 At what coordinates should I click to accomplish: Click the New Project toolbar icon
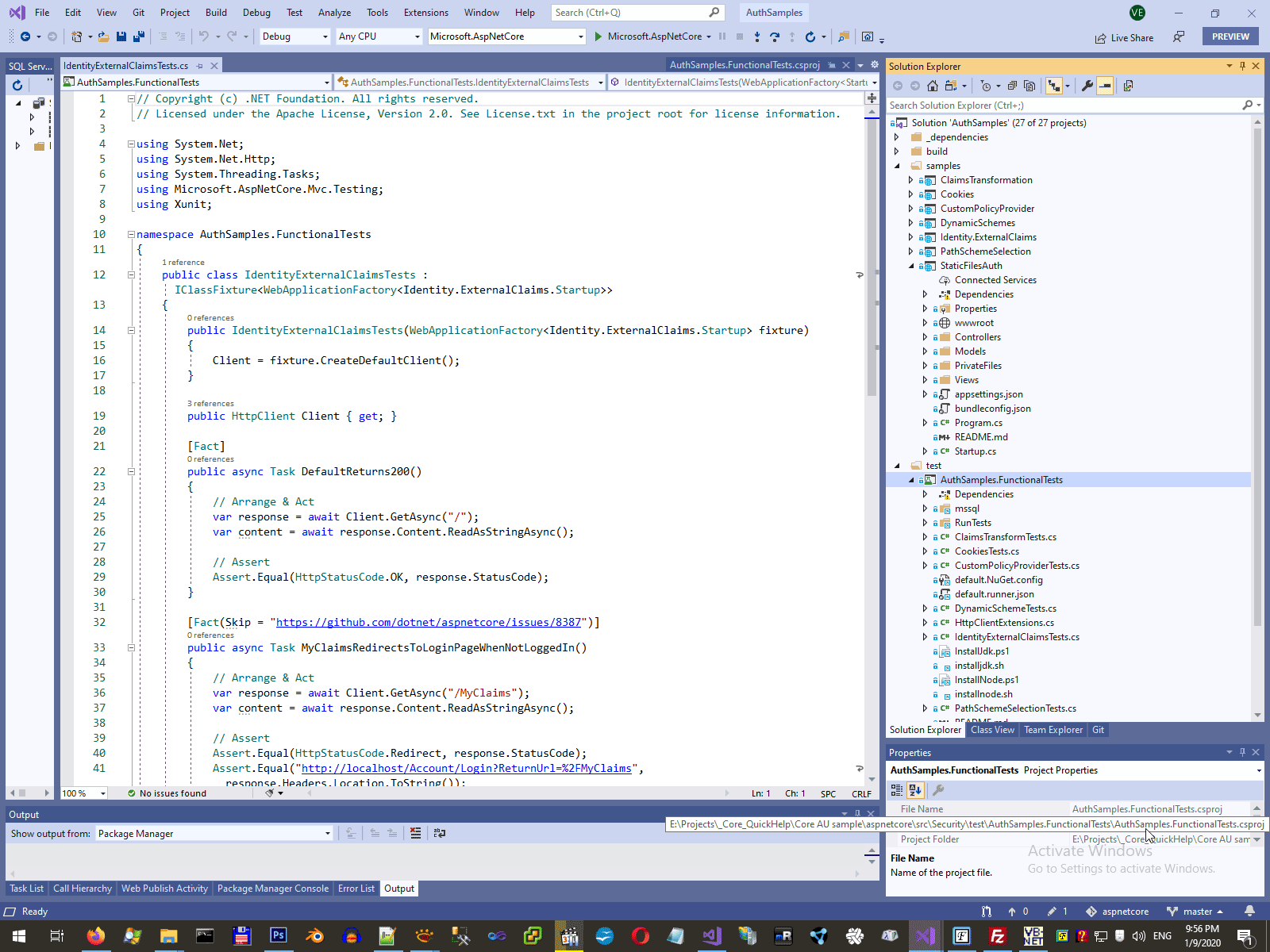pyautogui.click(x=77, y=36)
